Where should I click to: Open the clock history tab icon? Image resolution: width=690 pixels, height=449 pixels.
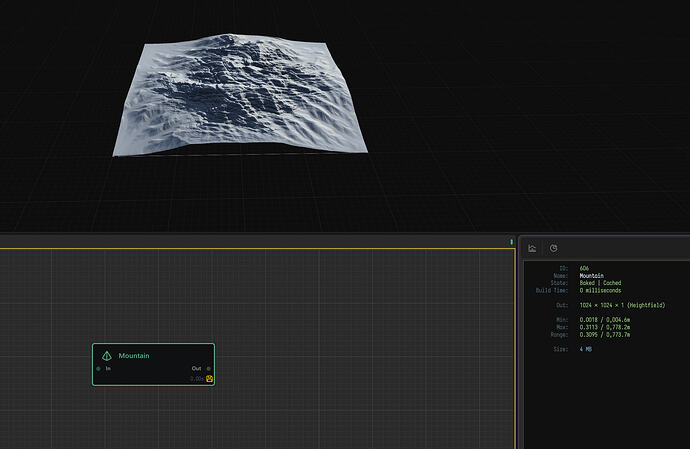pyautogui.click(x=553, y=248)
